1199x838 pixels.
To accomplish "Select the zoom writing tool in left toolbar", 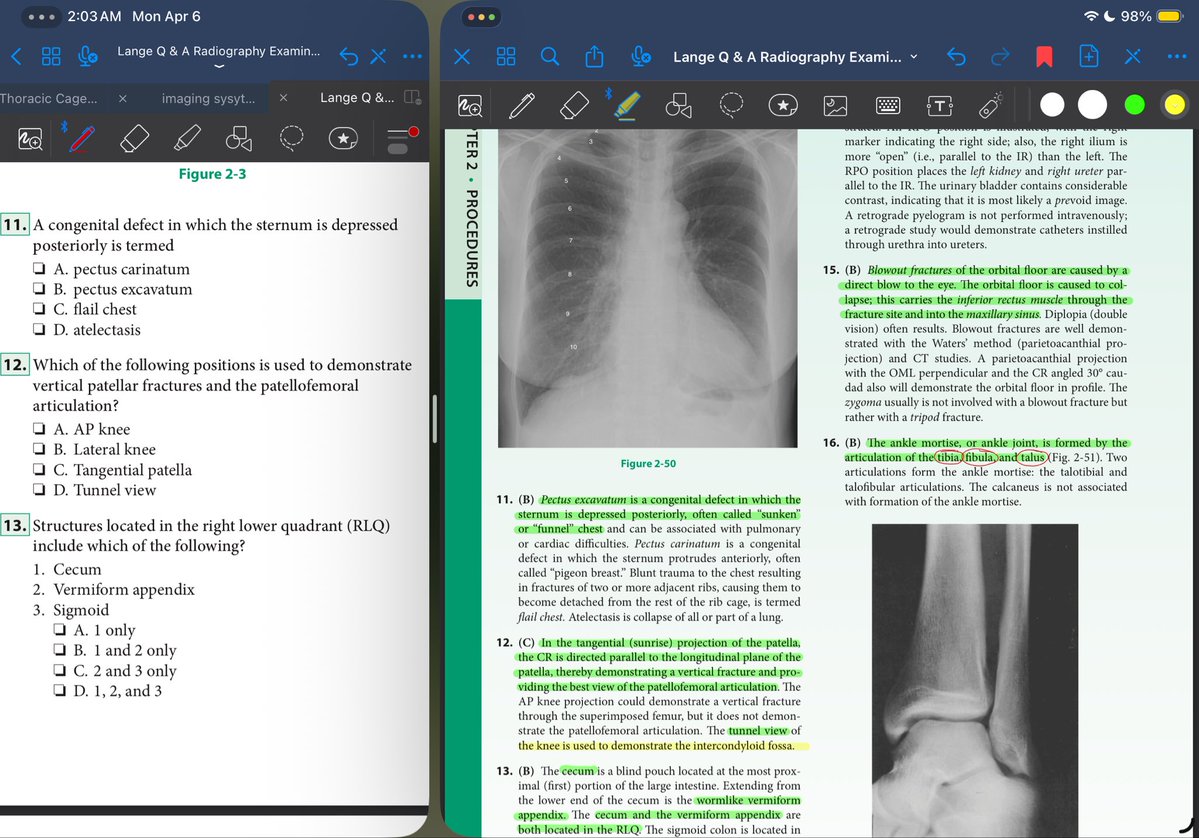I will click(30, 139).
